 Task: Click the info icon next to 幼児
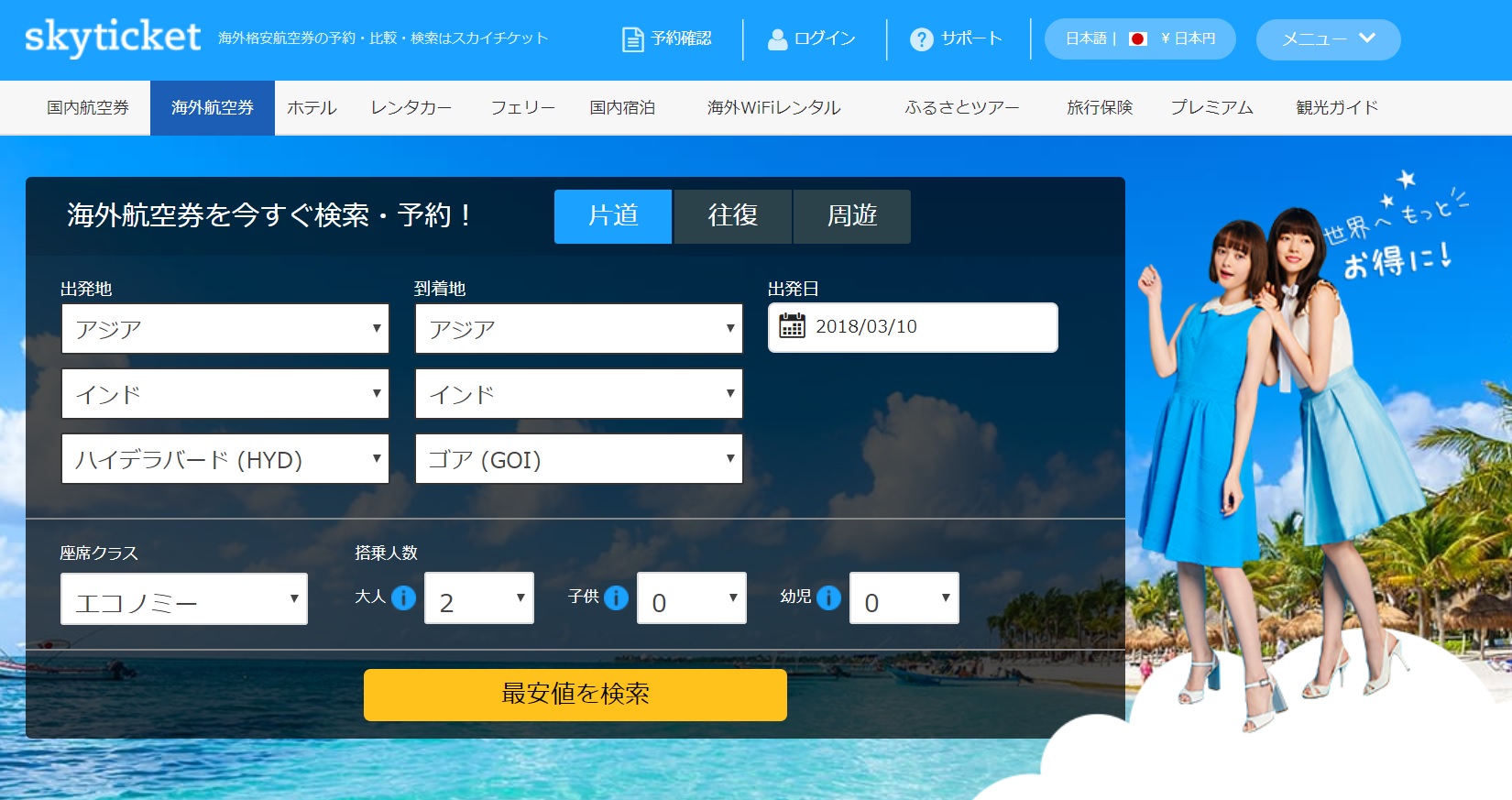[x=828, y=597]
